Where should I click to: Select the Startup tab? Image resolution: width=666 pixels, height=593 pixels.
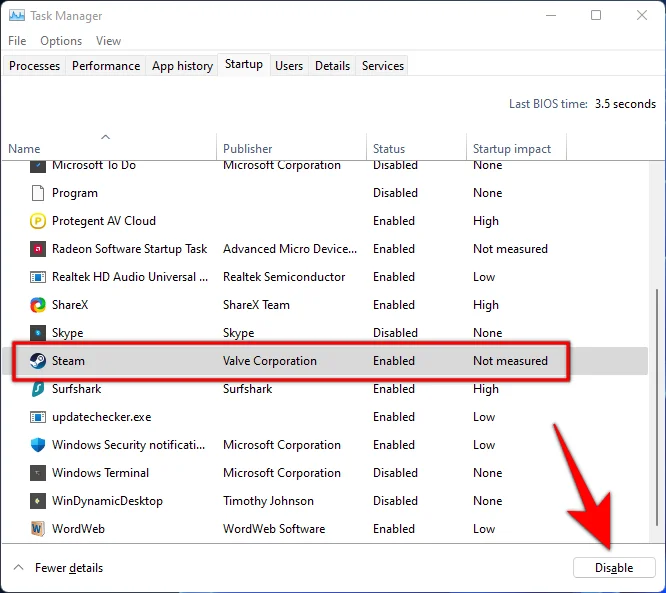[x=244, y=64]
